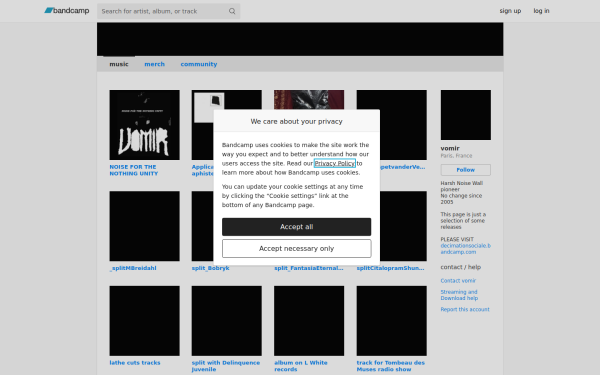Viewport: 600px width, 375px height.
Task: Open split with Delinquence Juvenile cover
Action: 227,321
